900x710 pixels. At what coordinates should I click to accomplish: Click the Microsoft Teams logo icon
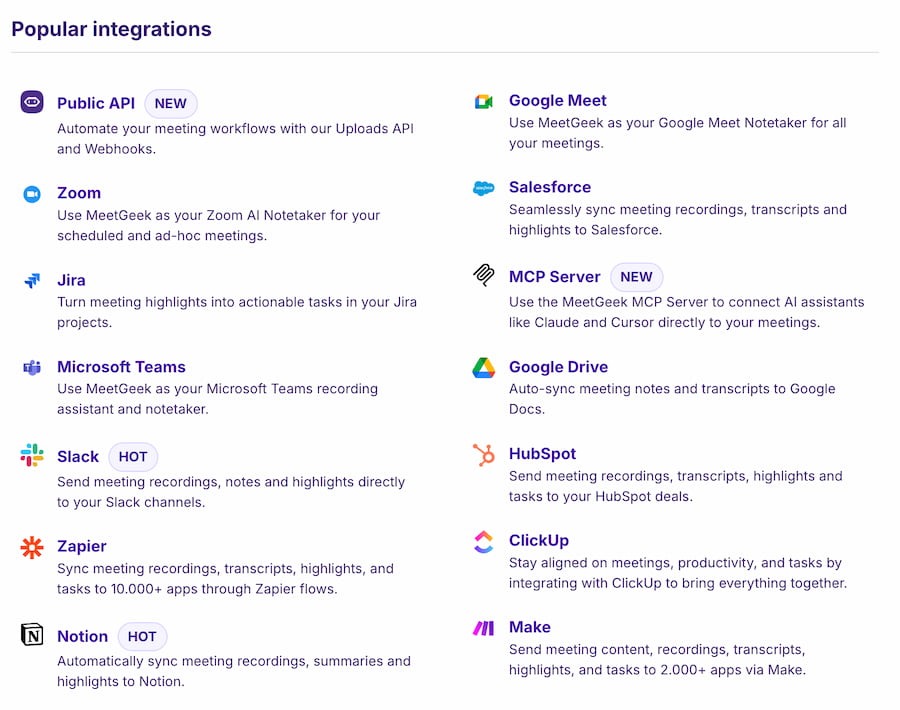coord(32,368)
